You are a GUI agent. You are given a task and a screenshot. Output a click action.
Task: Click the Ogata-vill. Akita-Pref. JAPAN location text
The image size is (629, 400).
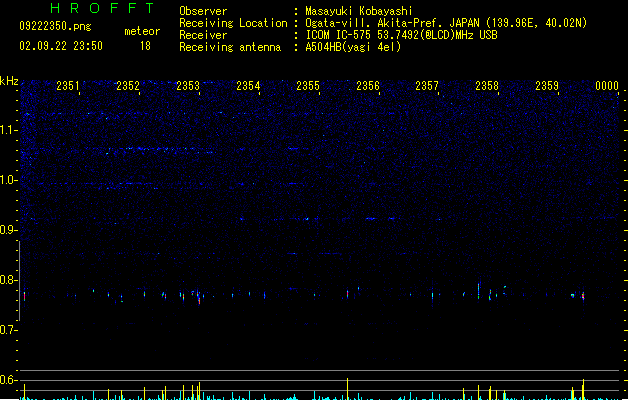(446, 23)
